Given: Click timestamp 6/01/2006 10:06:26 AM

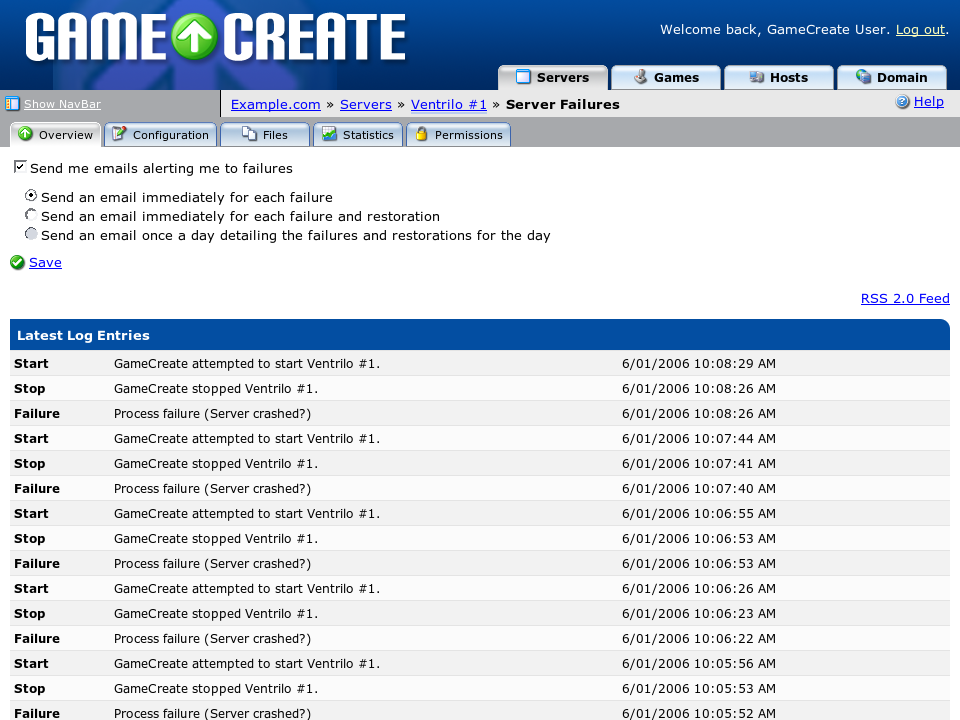Looking at the screenshot, I should coord(699,589).
